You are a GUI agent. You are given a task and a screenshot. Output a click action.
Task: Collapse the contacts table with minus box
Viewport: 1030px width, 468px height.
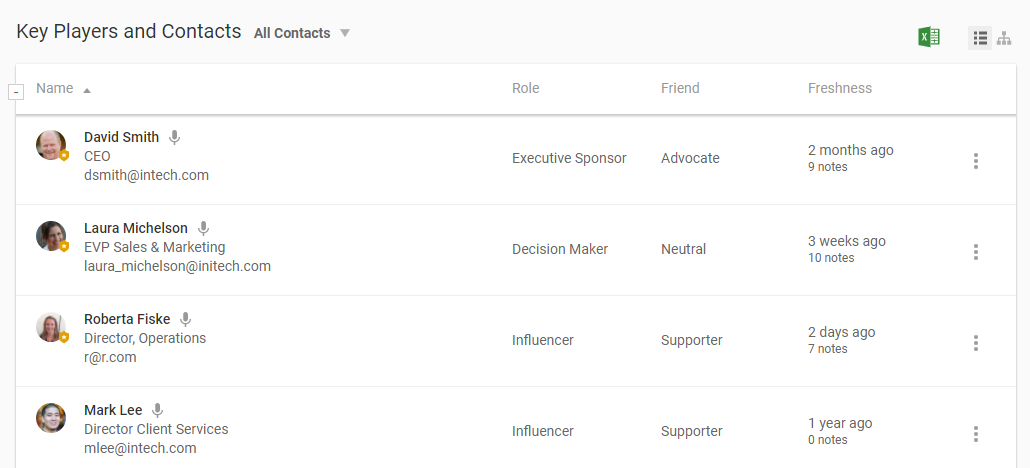coord(16,92)
